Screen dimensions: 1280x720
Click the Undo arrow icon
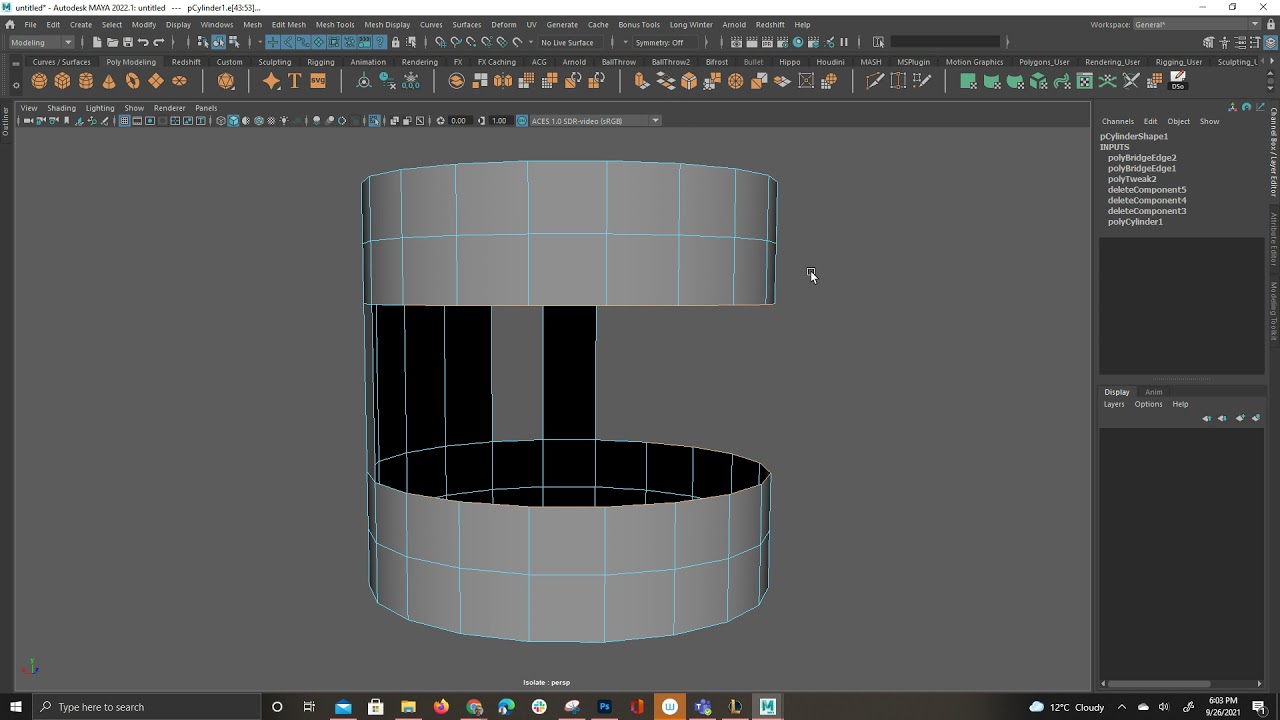[143, 42]
